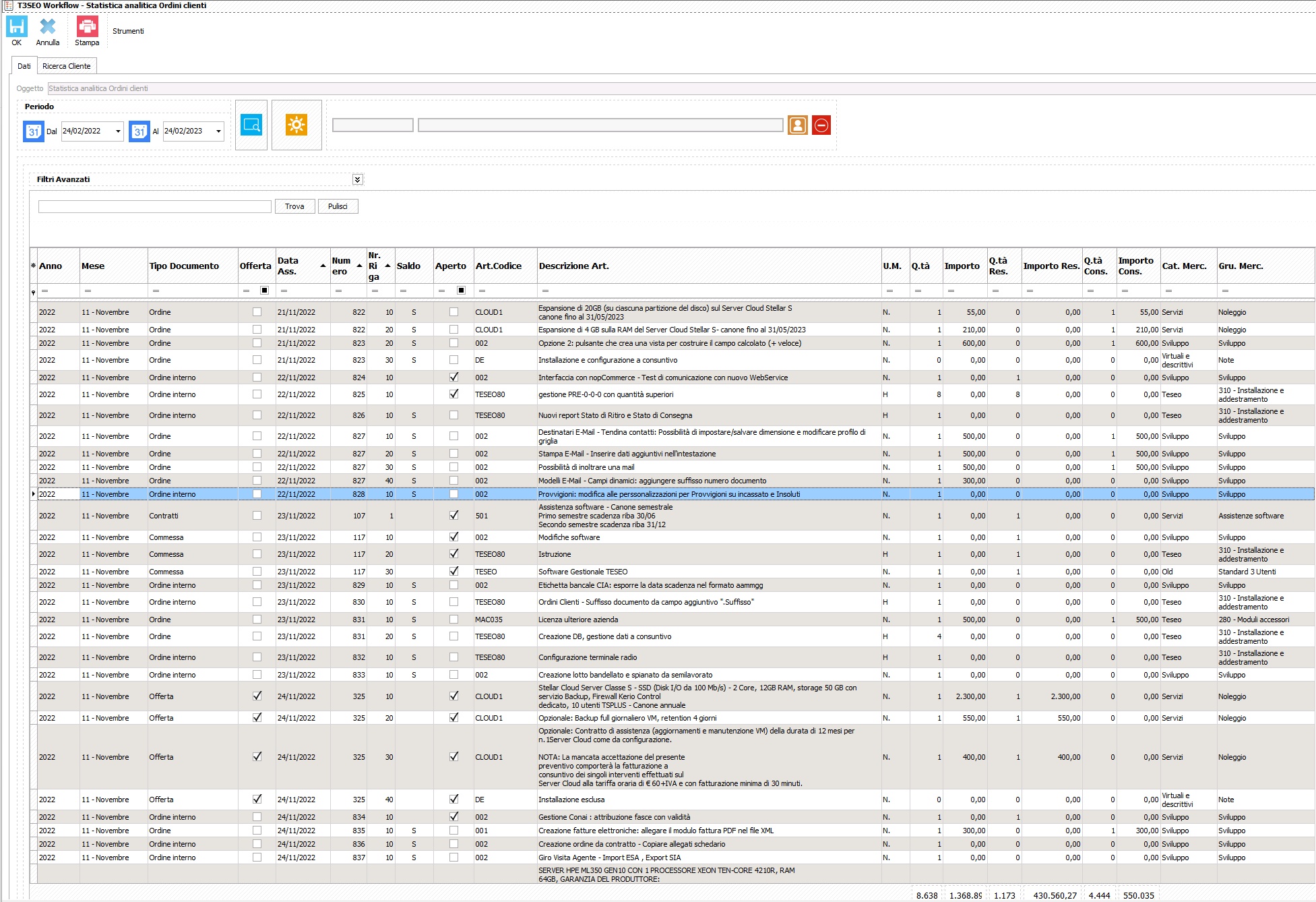The image size is (1316, 902).
Task: Toggle Aperto checkbox for order 834
Action: point(453,817)
